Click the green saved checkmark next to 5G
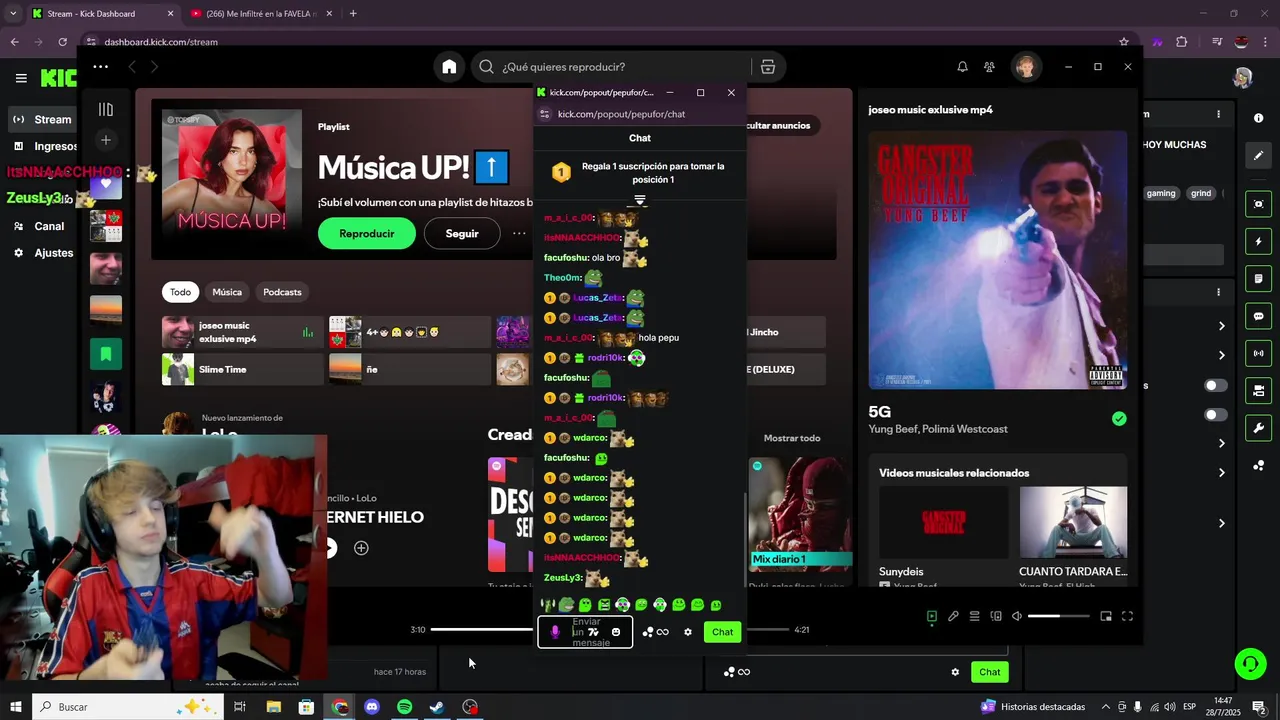Screen dimensions: 1280x720 pyautogui.click(x=1119, y=419)
